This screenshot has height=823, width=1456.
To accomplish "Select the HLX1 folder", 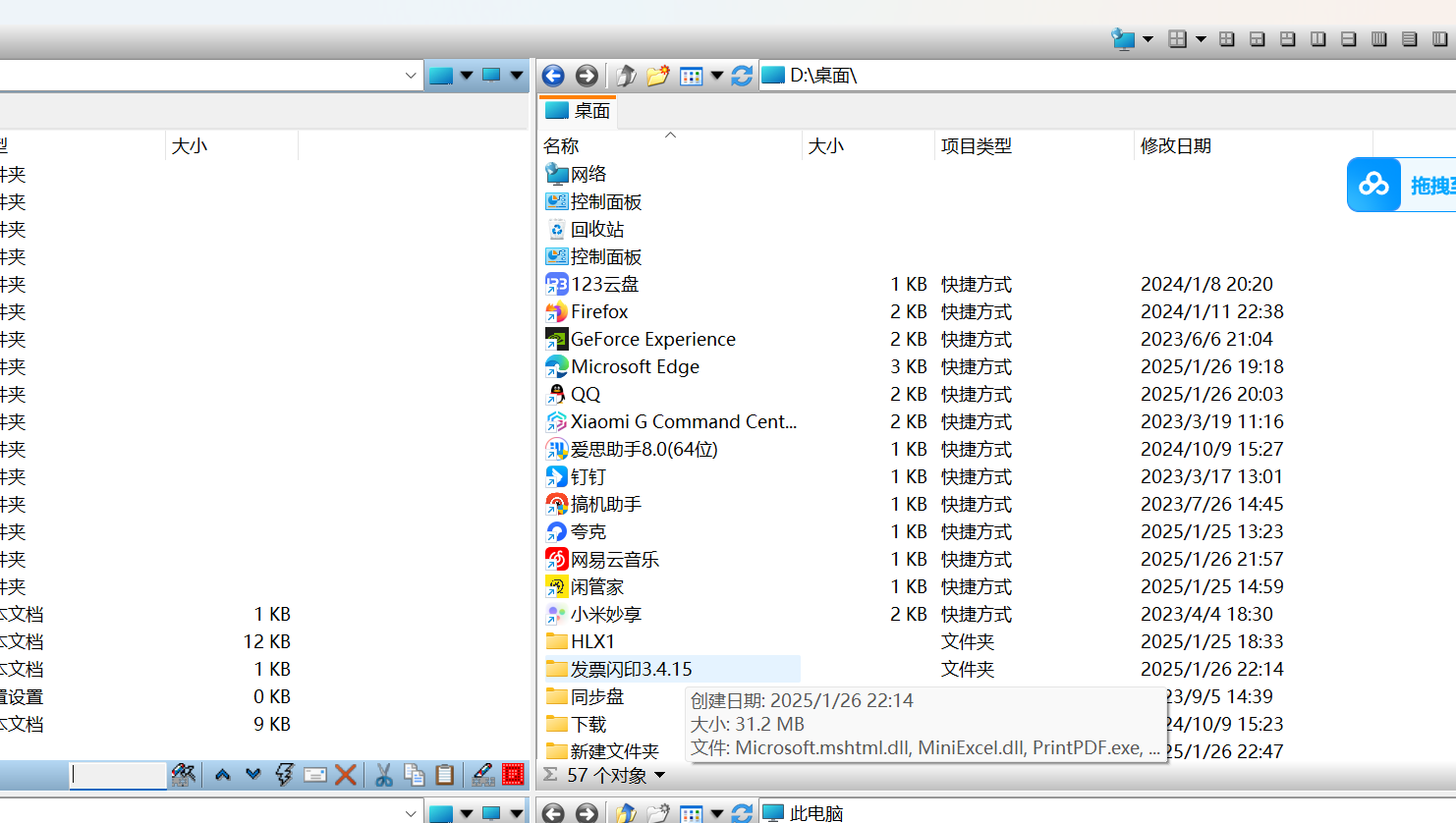I will 581,641.
